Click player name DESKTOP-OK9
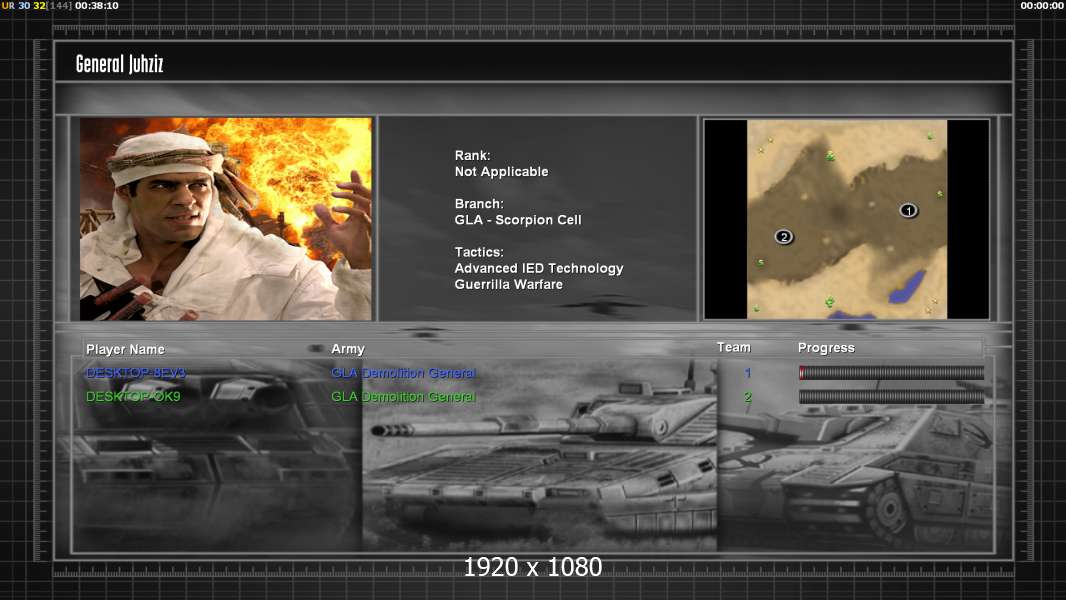Screen dimensions: 1066x600 click(133, 397)
